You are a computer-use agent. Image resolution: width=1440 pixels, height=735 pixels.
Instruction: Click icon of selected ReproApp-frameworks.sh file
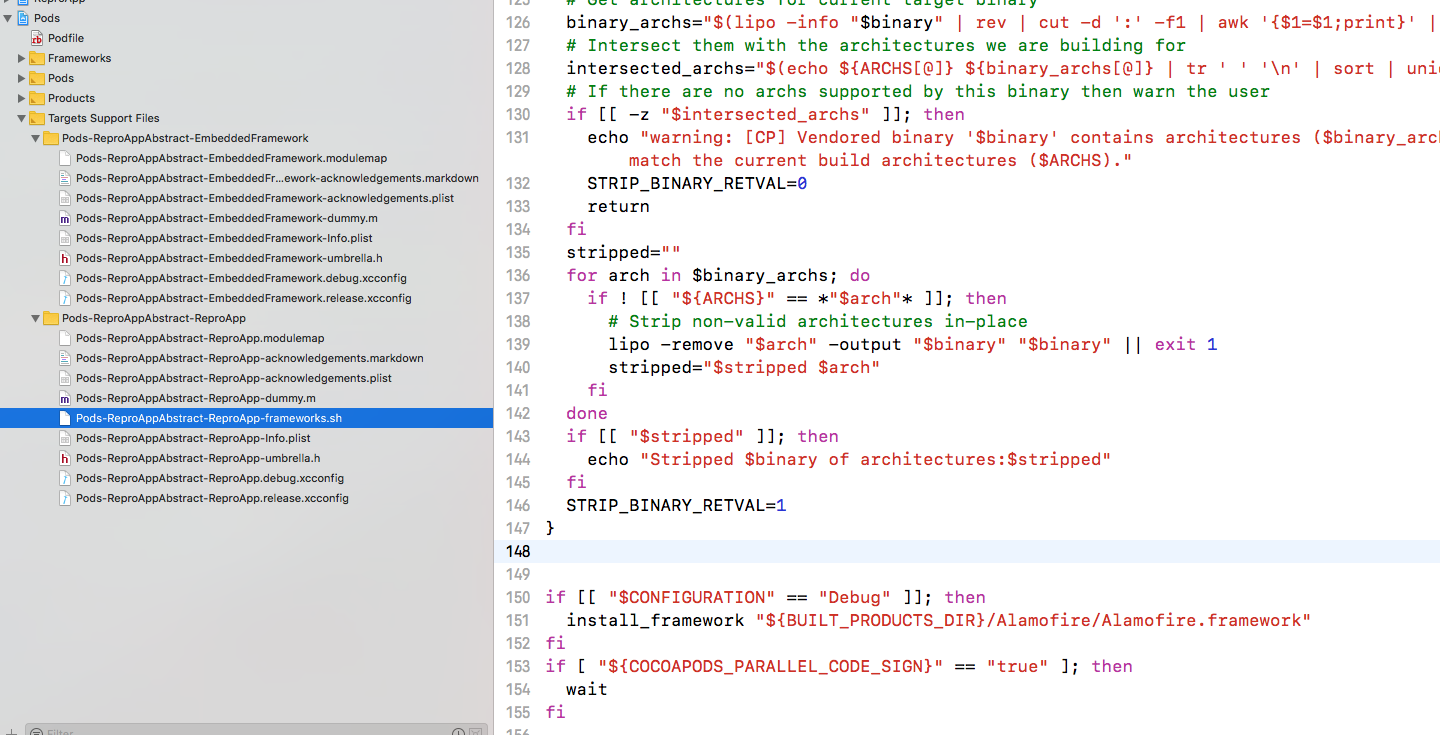[65, 418]
